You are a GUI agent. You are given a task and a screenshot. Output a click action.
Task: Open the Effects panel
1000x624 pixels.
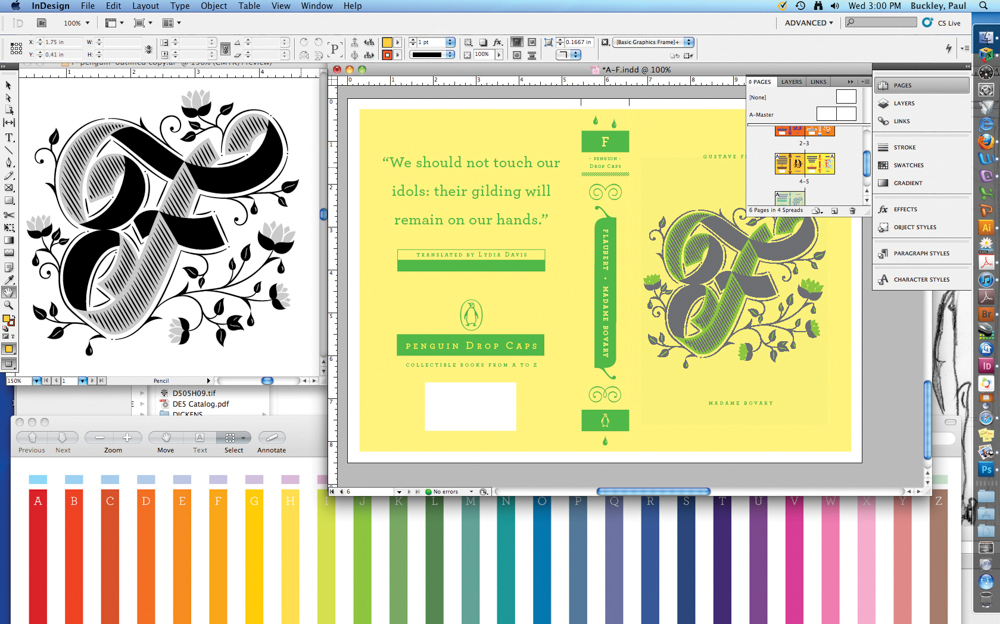tap(905, 209)
